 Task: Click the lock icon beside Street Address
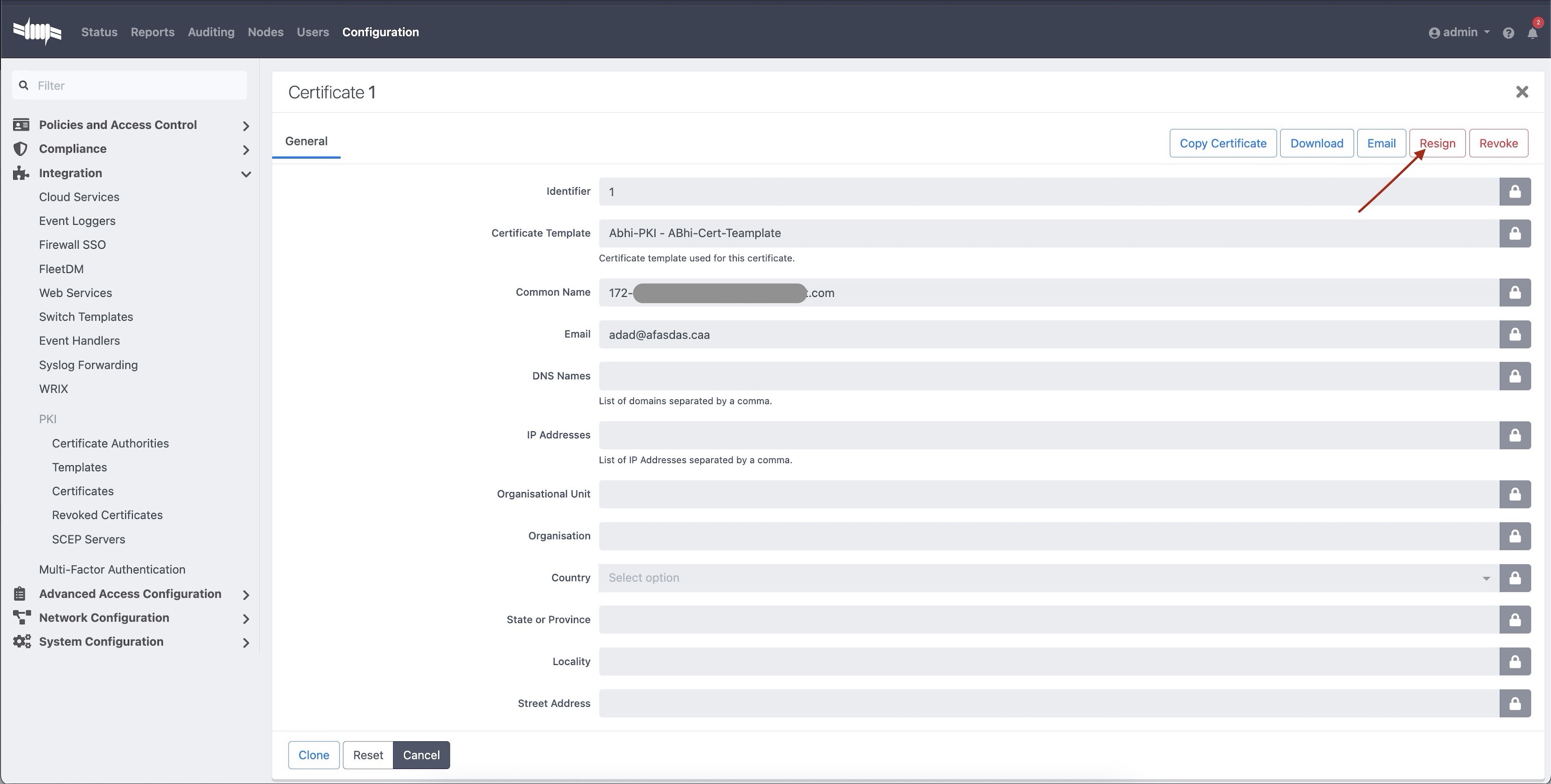click(1515, 703)
